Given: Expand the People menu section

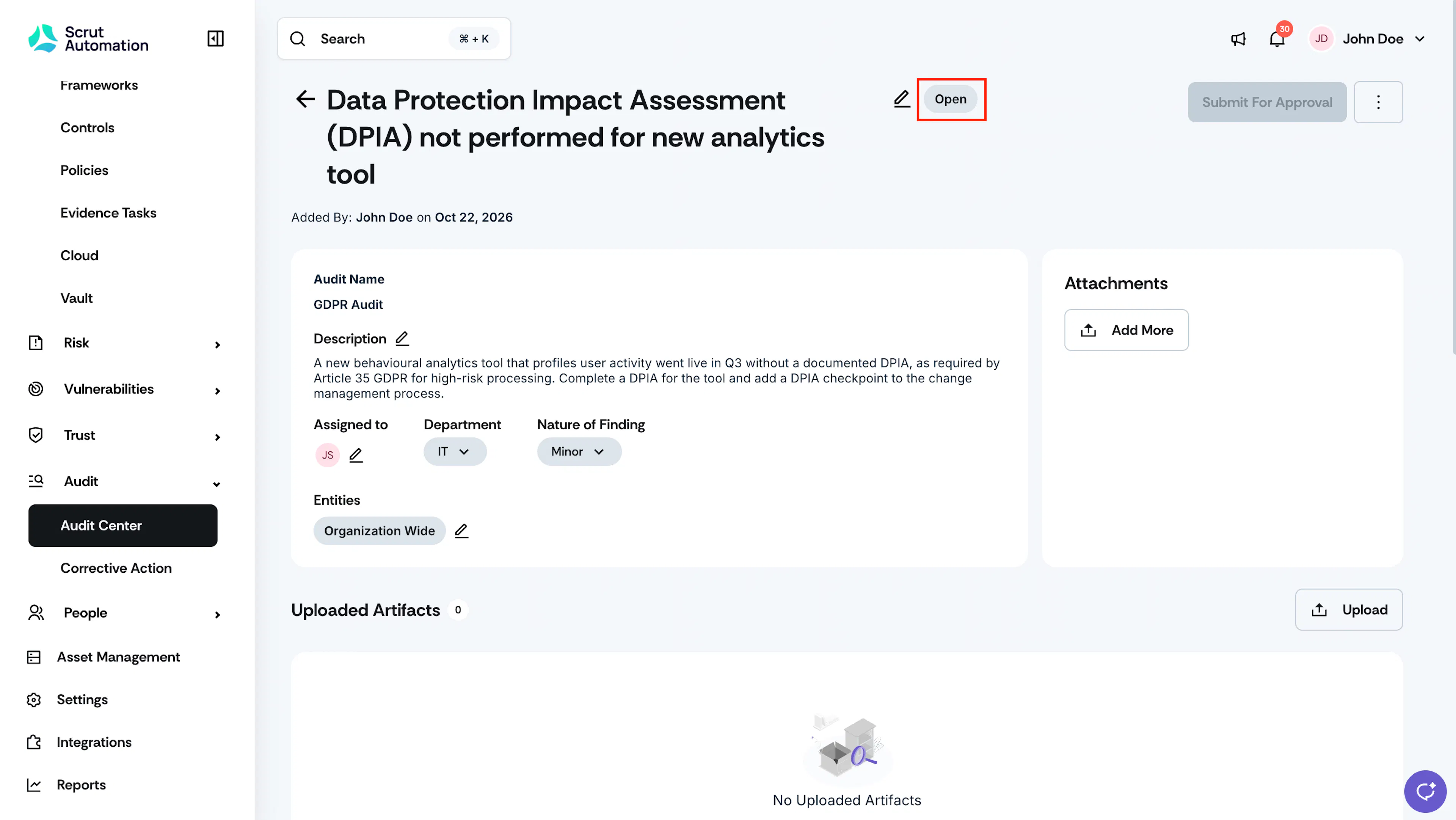Looking at the screenshot, I should point(217,615).
